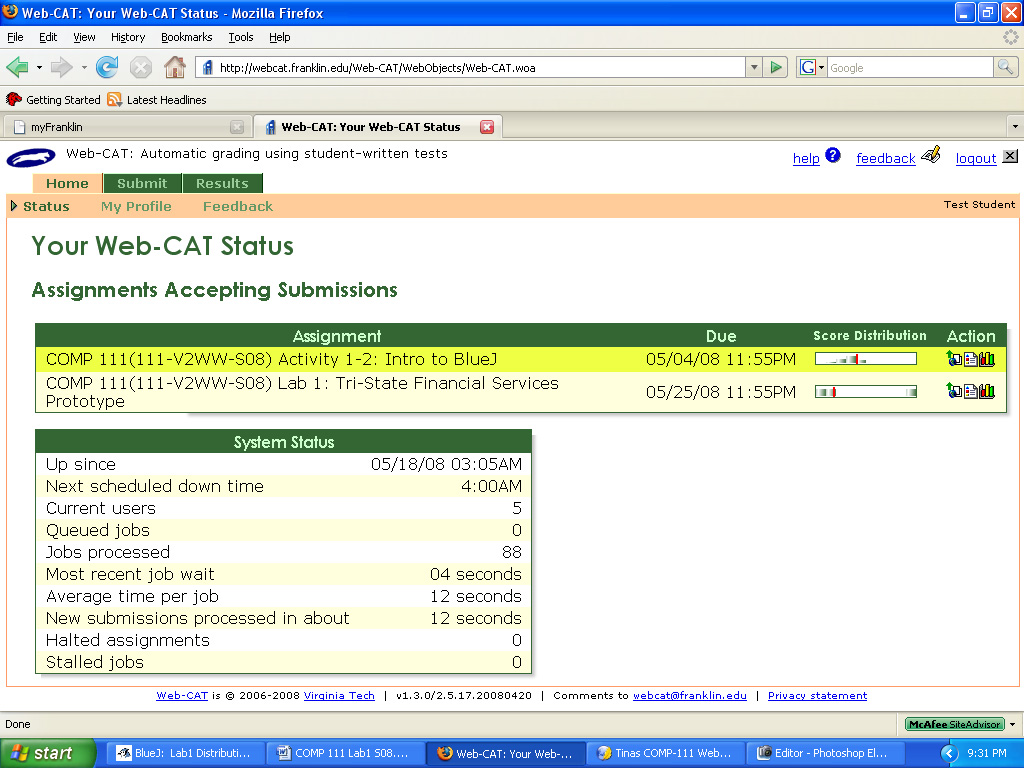Open the results report icon for Activity 1-2
The height and width of the screenshot is (768, 1024).
click(x=970, y=359)
